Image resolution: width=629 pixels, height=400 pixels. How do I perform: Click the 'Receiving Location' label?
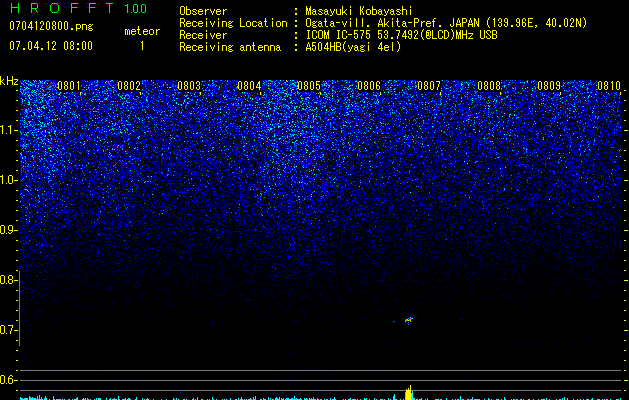click(233, 23)
